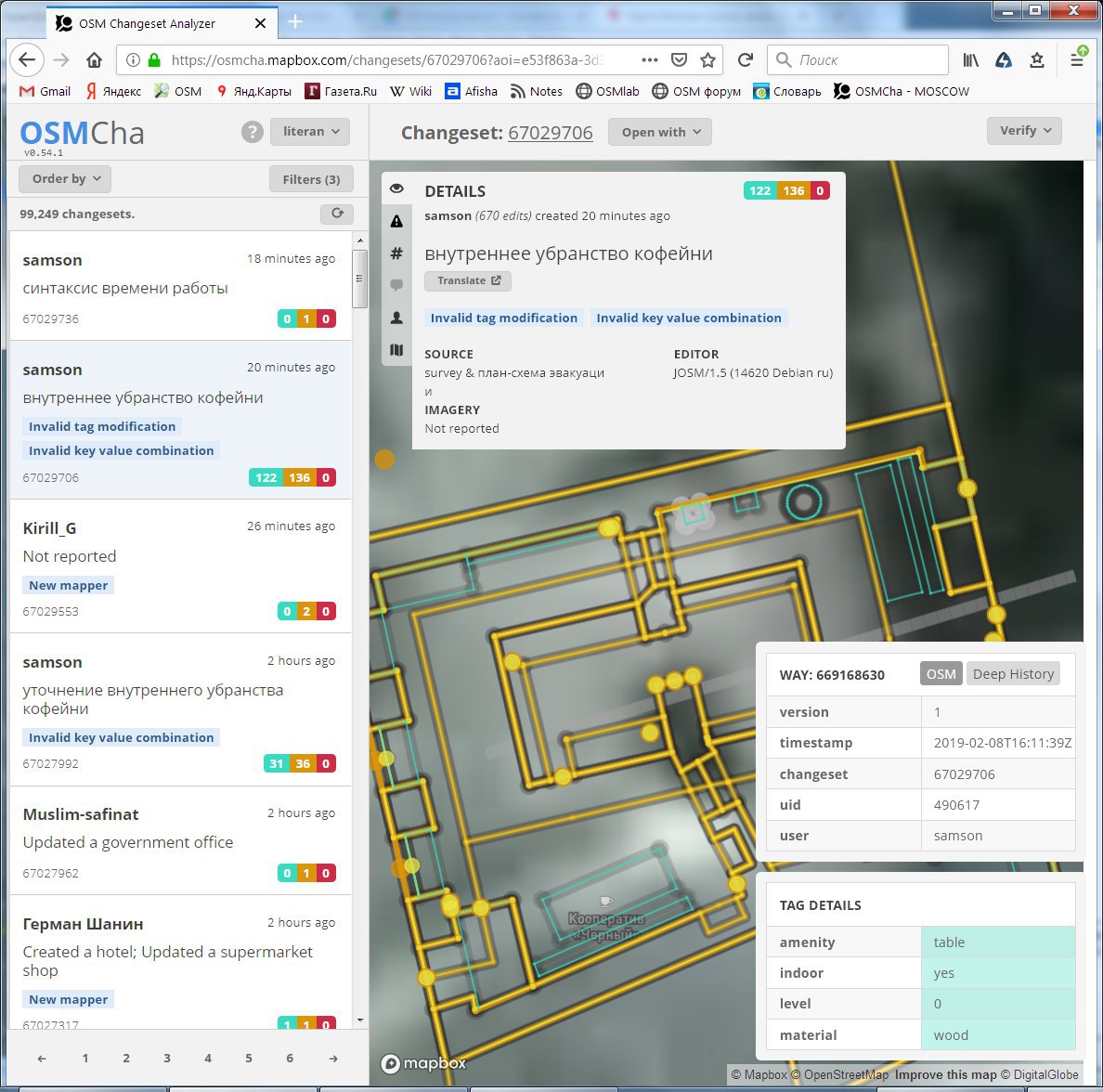Open the comment discussion bubble icon
The height and width of the screenshot is (1092, 1103).
point(396,285)
